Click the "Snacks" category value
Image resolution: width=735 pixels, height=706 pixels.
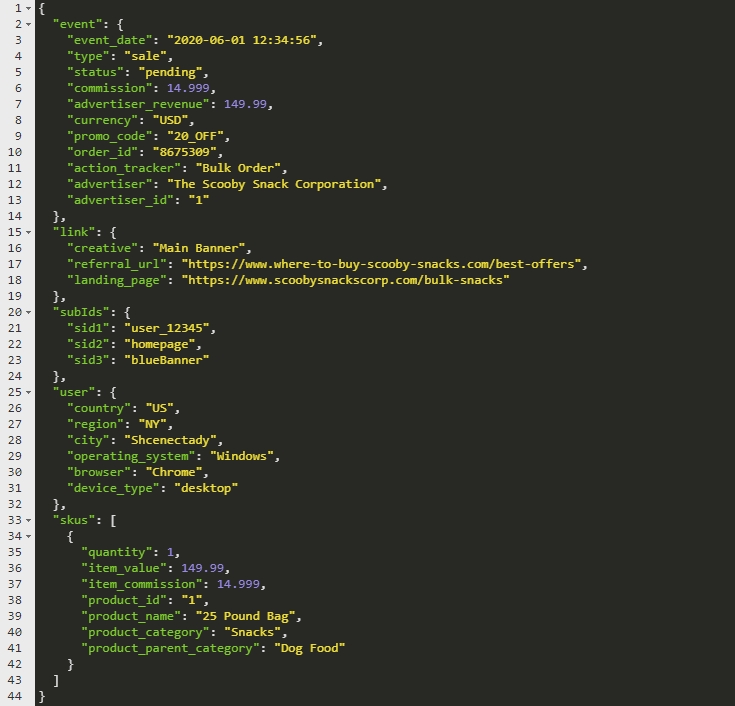[252, 632]
